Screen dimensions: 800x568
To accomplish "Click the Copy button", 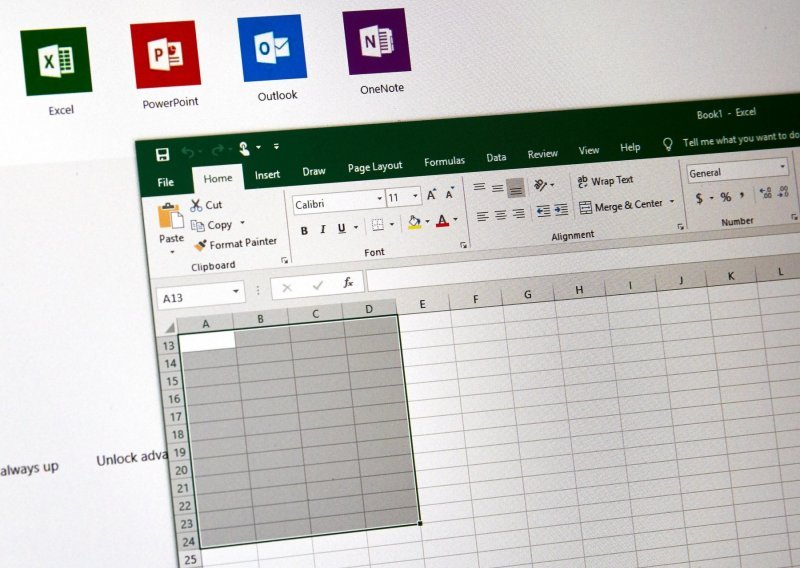I will (212, 225).
